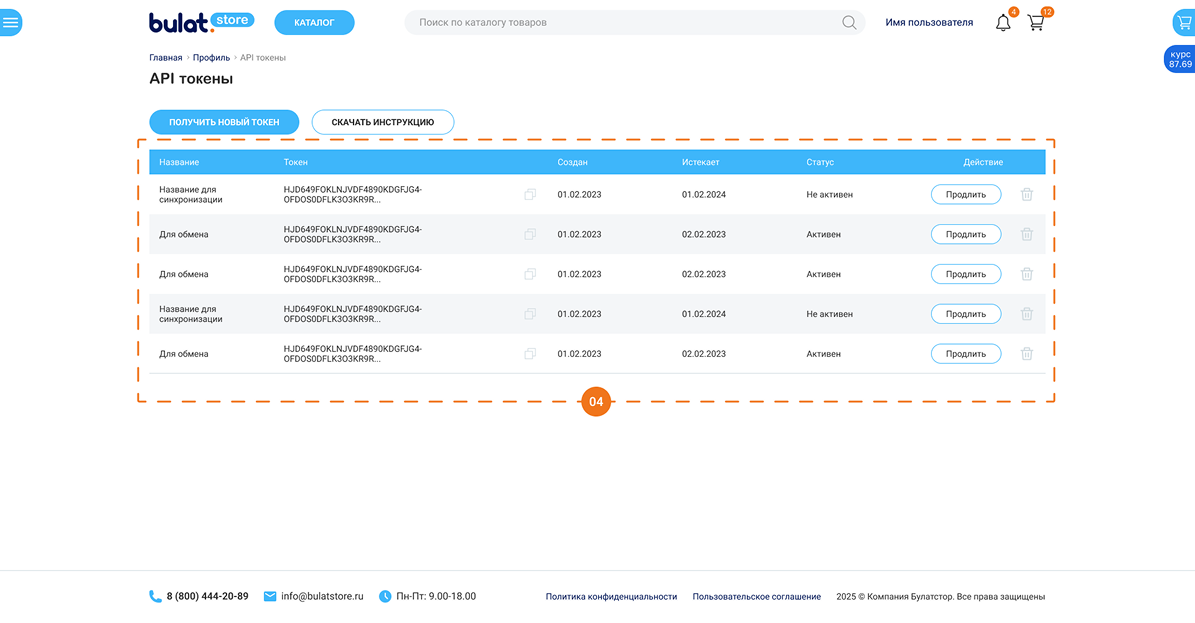Delete the token in the last row
Viewport: 1195px width, 623px height.
(x=1026, y=354)
